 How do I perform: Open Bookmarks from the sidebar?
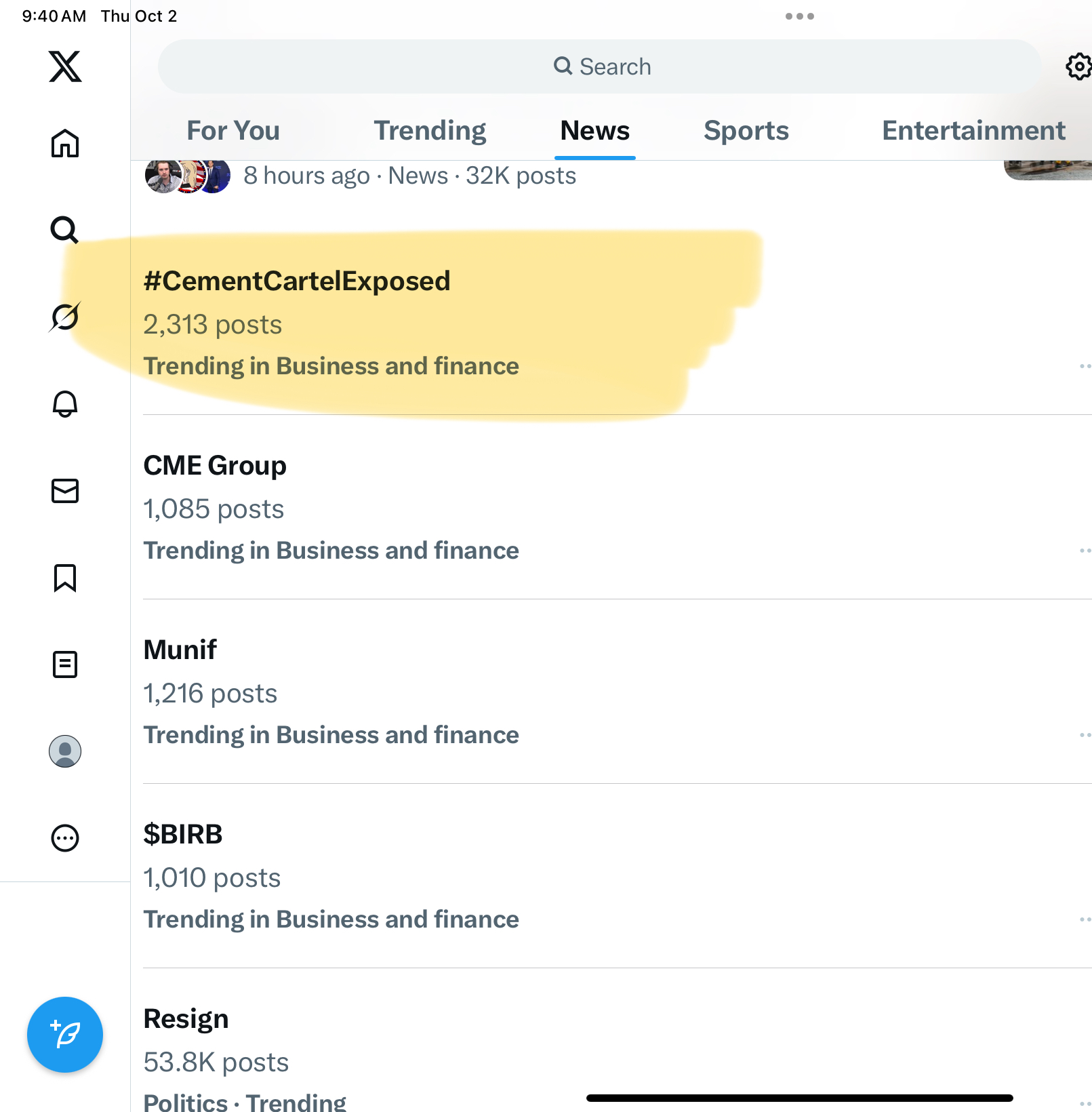65,578
